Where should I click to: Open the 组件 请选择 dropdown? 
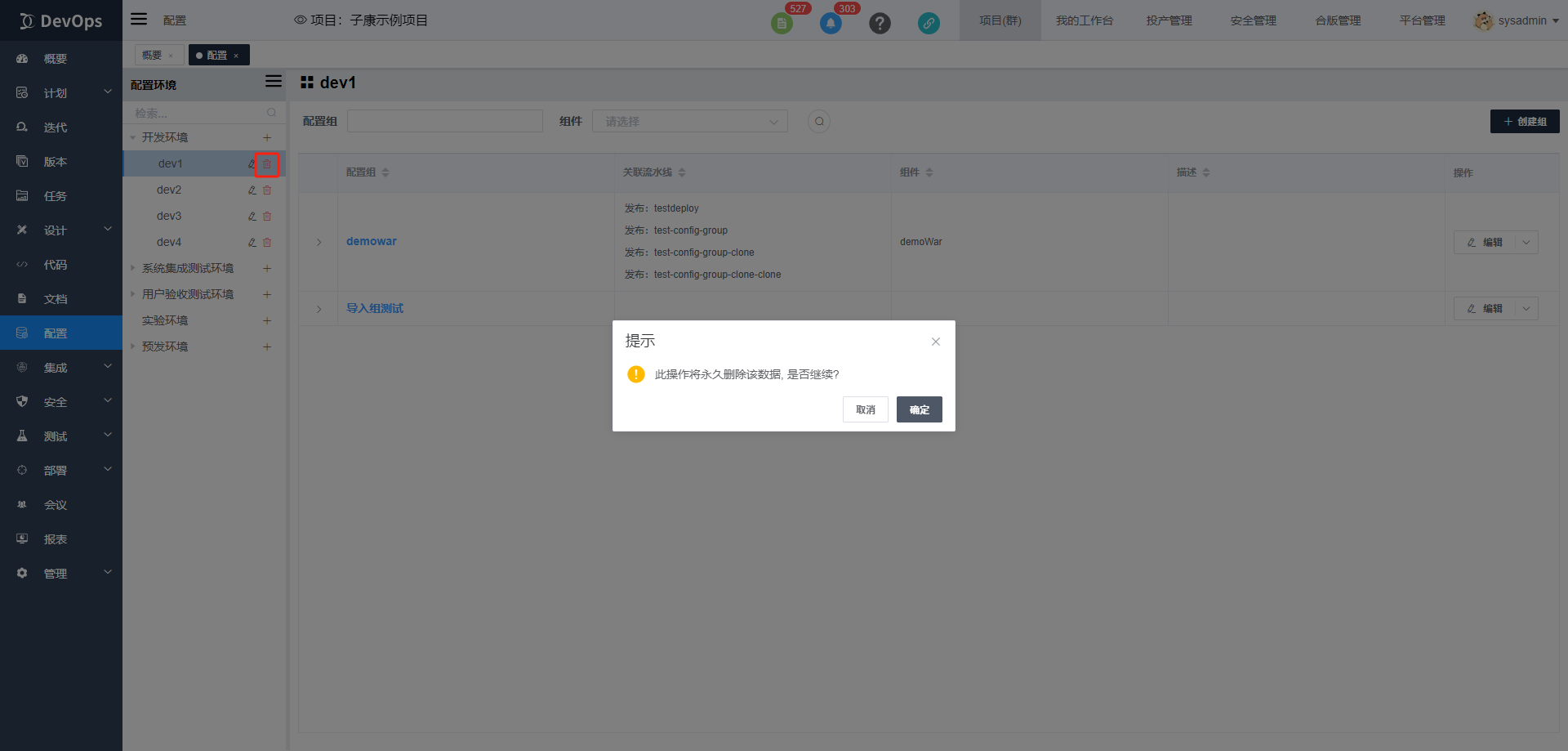pyautogui.click(x=690, y=121)
